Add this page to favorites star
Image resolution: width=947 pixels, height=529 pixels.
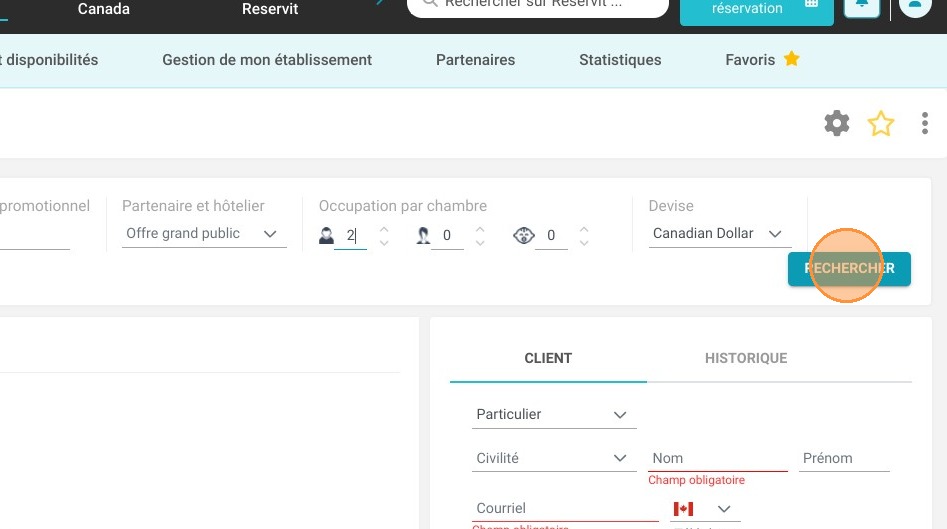pyautogui.click(x=881, y=123)
